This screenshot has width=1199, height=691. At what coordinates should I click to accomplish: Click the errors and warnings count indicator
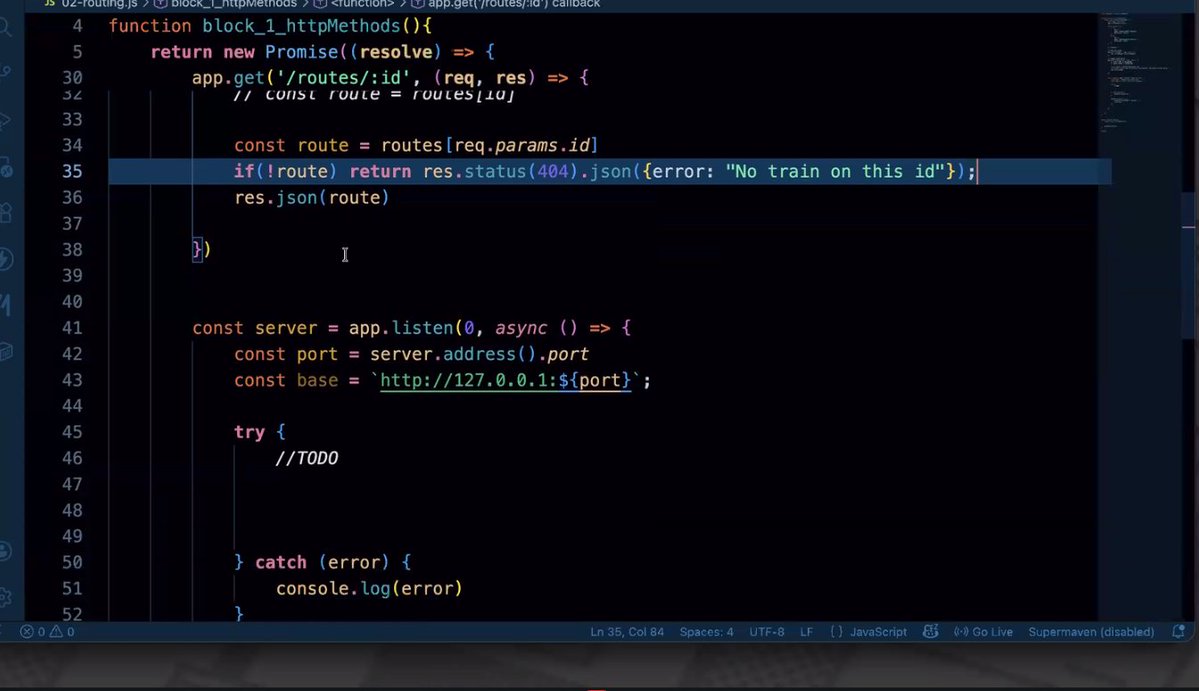point(47,631)
